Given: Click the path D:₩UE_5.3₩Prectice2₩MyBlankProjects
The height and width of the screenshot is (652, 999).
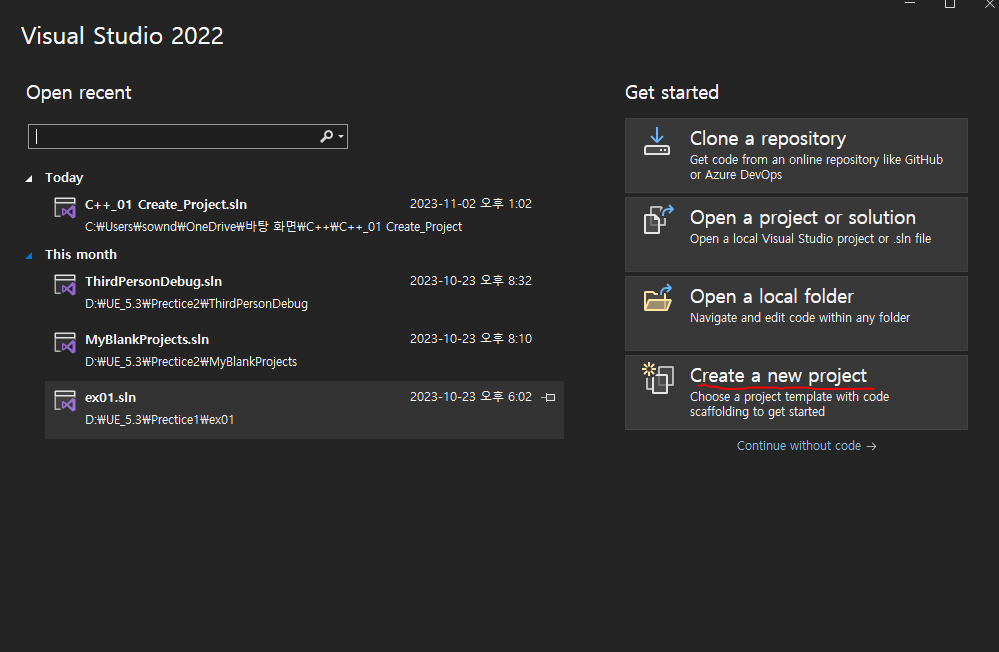Looking at the screenshot, I should (191, 362).
